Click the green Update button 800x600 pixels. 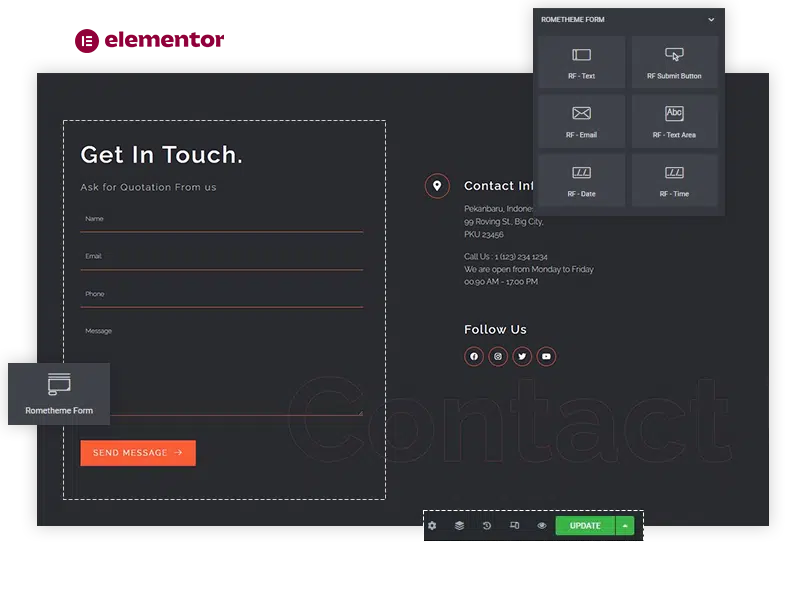(x=585, y=526)
